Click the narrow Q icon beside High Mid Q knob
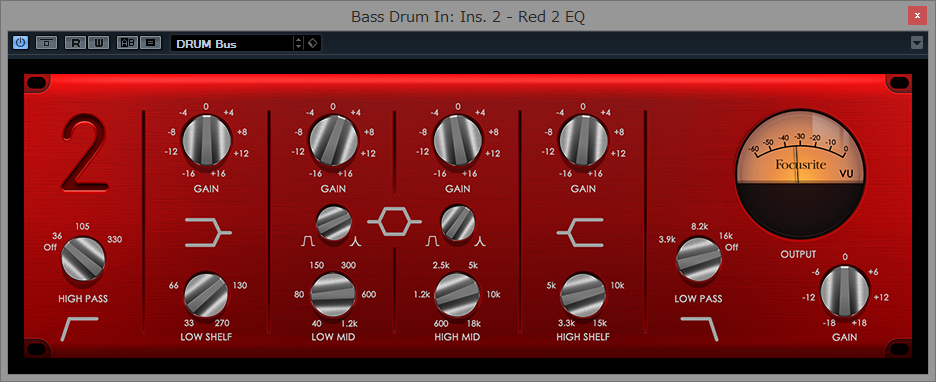Image resolution: width=936 pixels, height=382 pixels. pyautogui.click(x=482, y=241)
